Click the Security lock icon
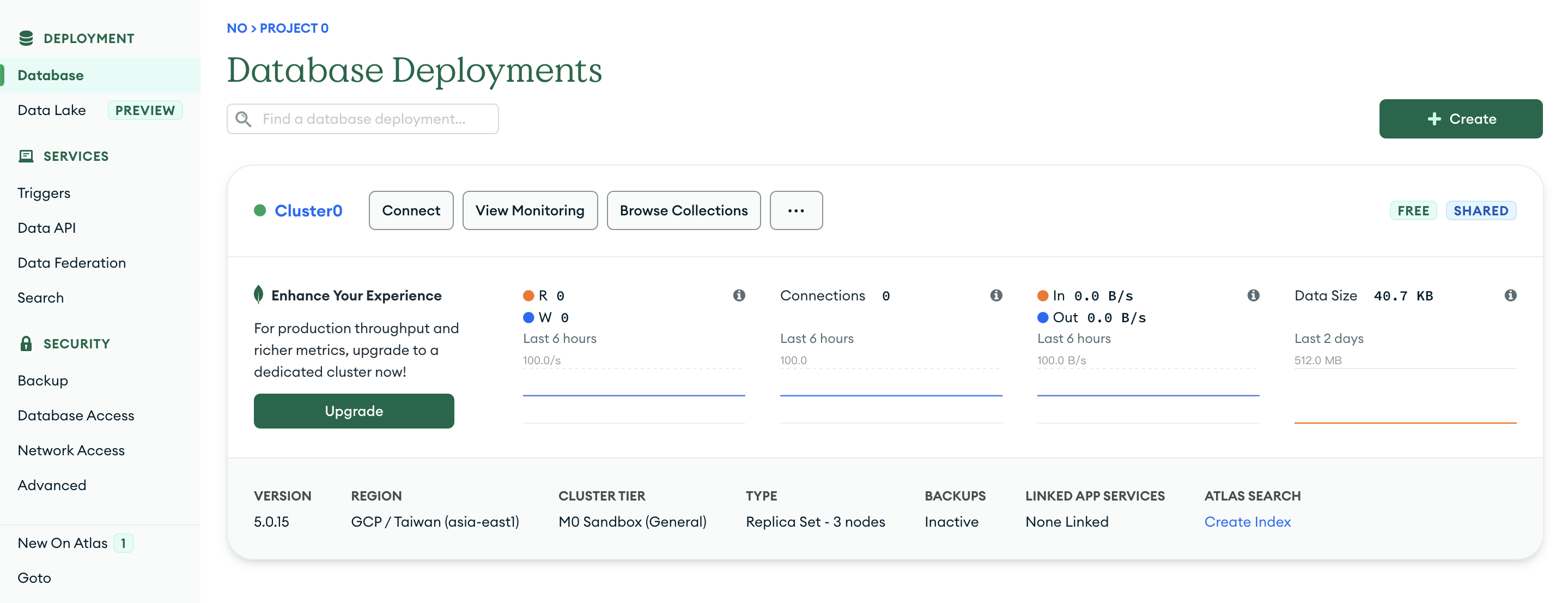Viewport: 1568px width, 603px height. (x=26, y=343)
